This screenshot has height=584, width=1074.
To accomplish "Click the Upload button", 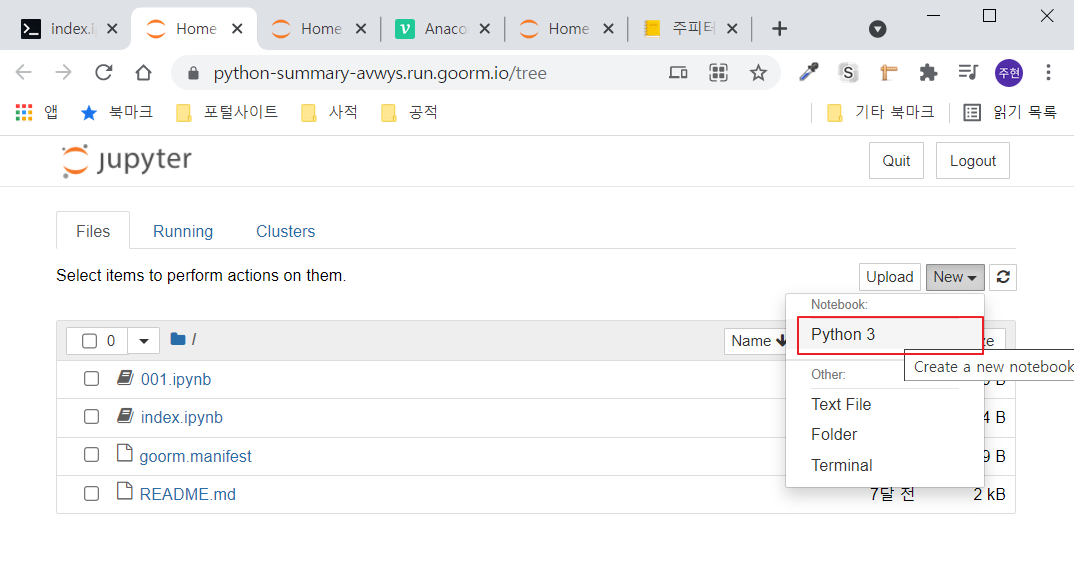I will [x=889, y=277].
